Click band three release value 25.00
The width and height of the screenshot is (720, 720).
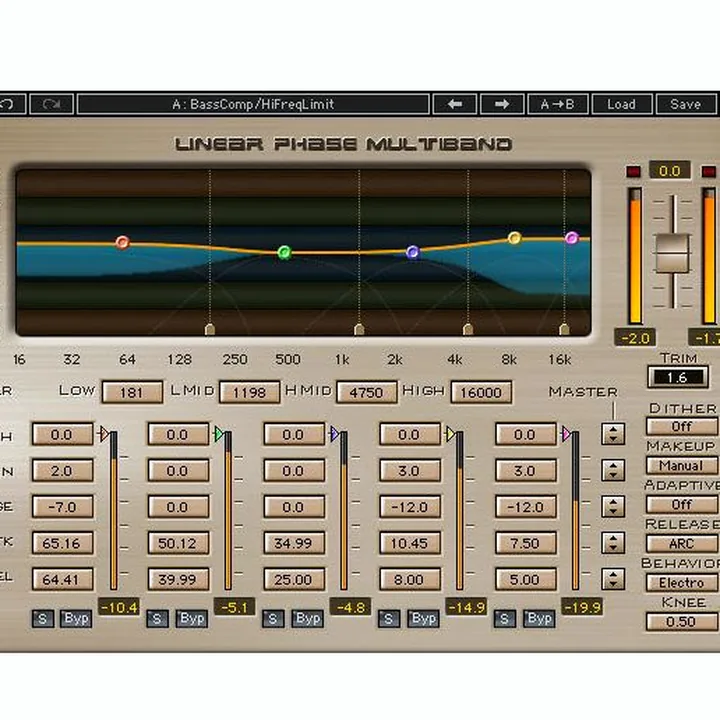(294, 579)
